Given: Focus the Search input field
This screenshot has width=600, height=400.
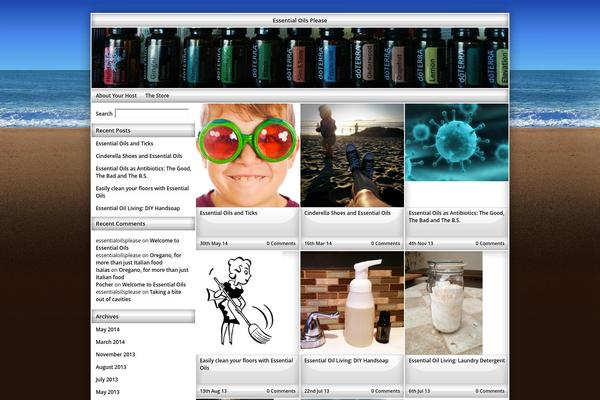Looking at the screenshot, I should (x=152, y=114).
